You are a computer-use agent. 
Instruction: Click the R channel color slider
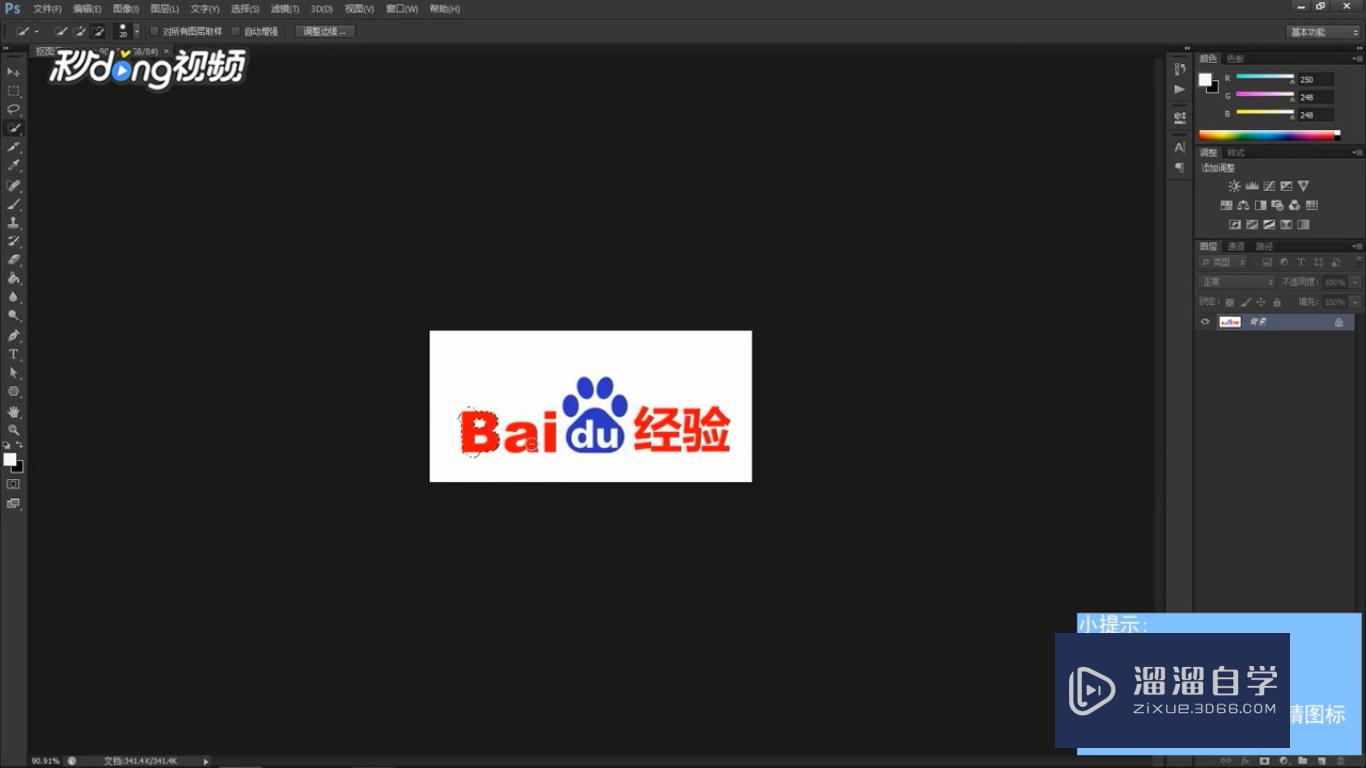(1265, 76)
